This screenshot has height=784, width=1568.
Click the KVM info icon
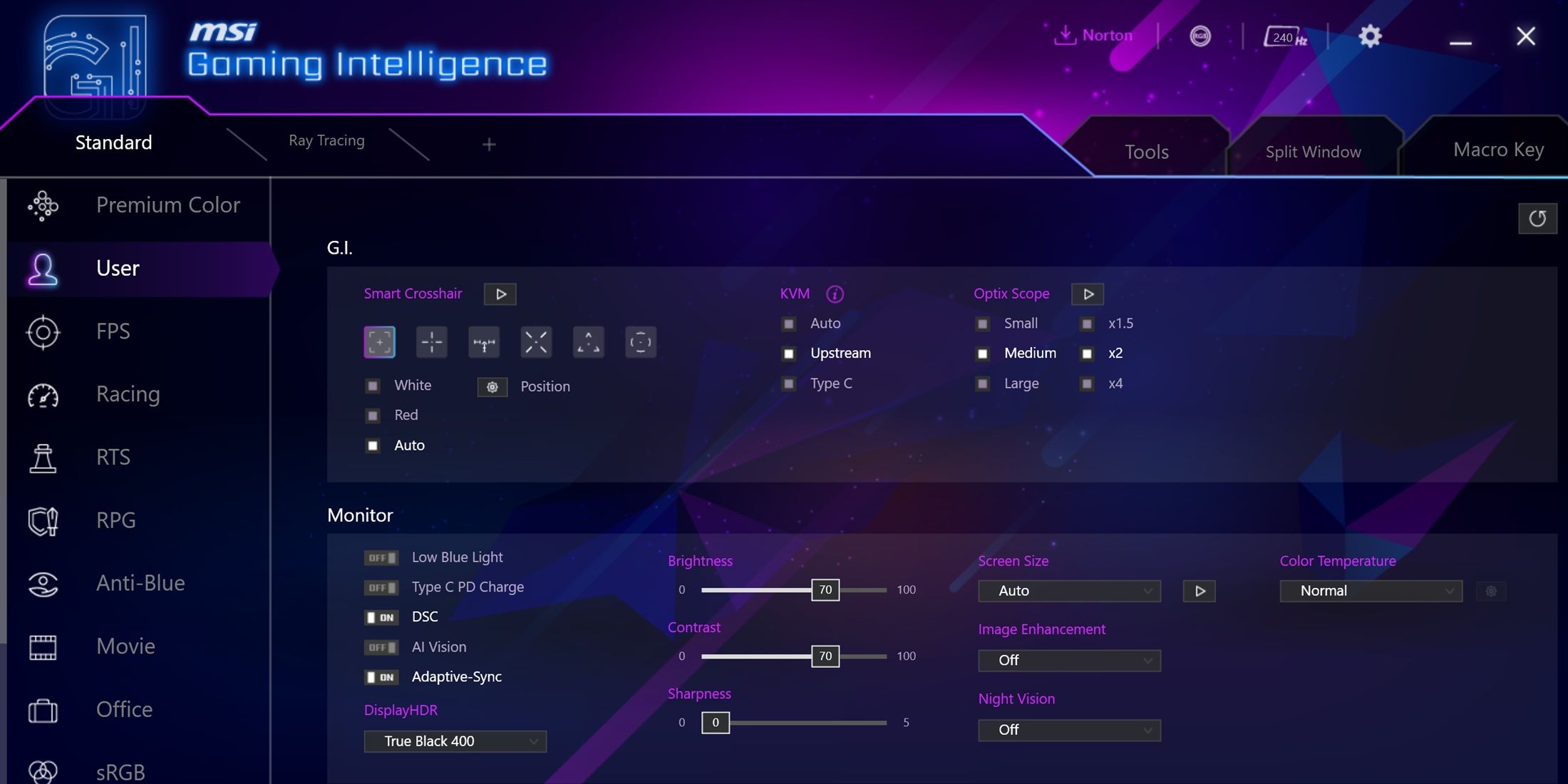pos(834,293)
